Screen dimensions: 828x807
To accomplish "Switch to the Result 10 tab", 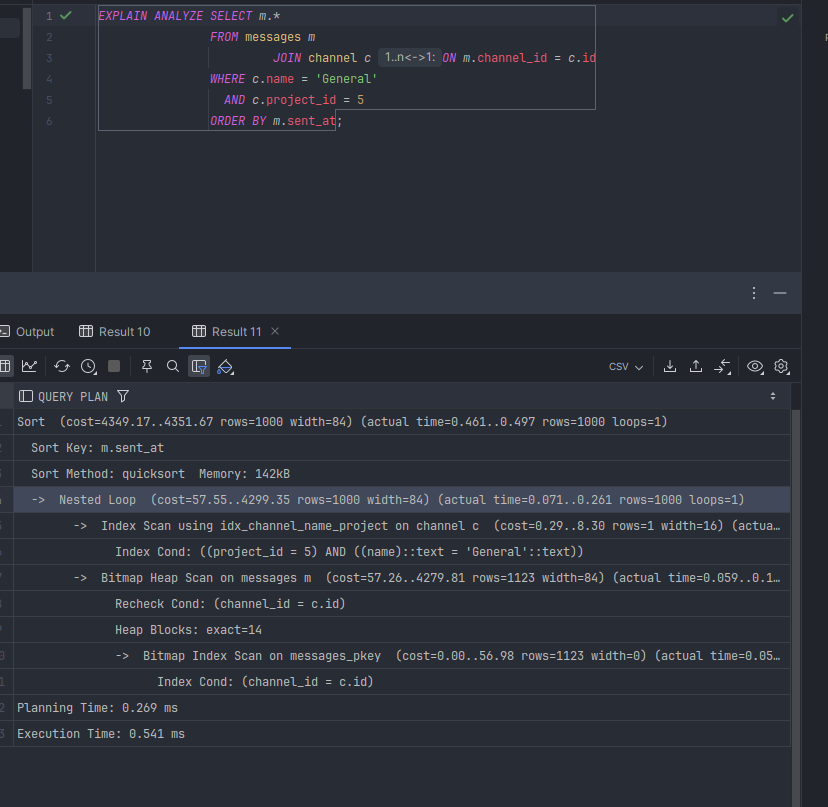I will (x=115, y=332).
